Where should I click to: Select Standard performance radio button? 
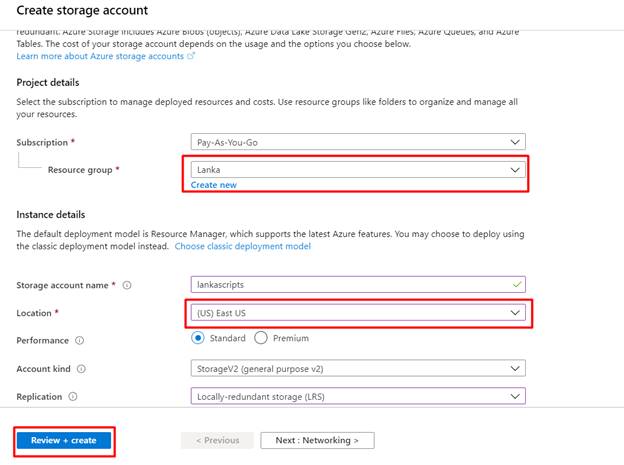pyautogui.click(x=198, y=338)
